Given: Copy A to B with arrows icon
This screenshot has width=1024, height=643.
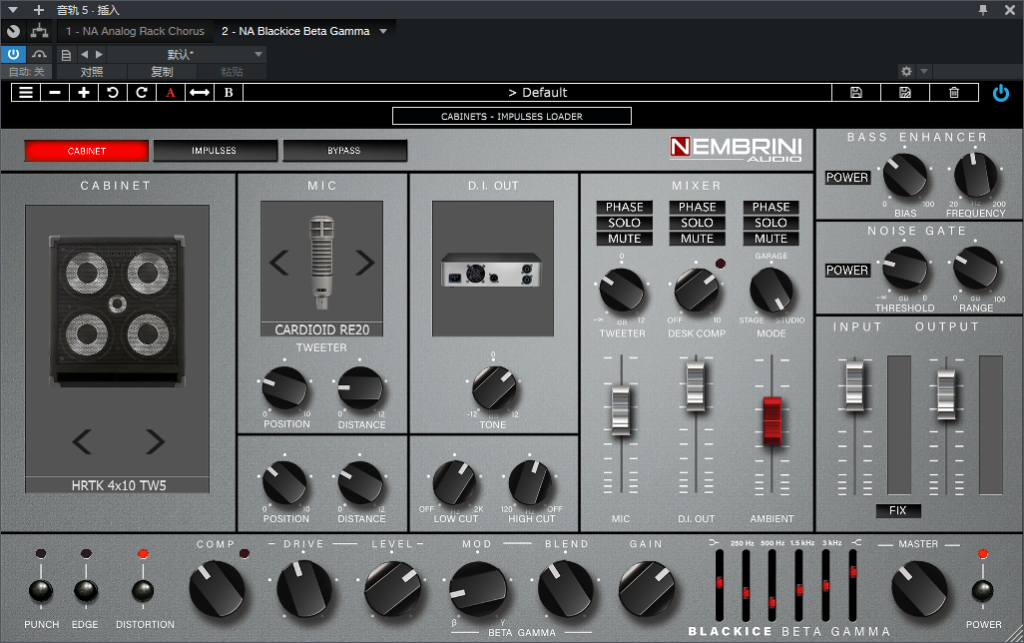Looking at the screenshot, I should pos(199,93).
